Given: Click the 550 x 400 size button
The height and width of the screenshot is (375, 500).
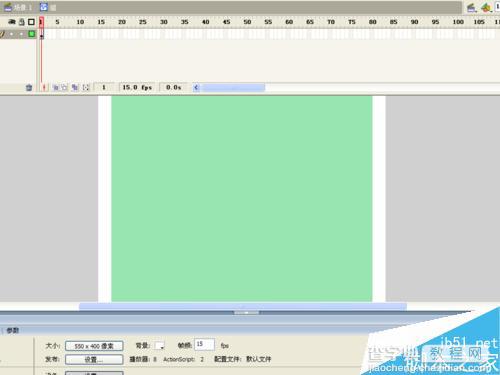Looking at the screenshot, I should 94,346.
